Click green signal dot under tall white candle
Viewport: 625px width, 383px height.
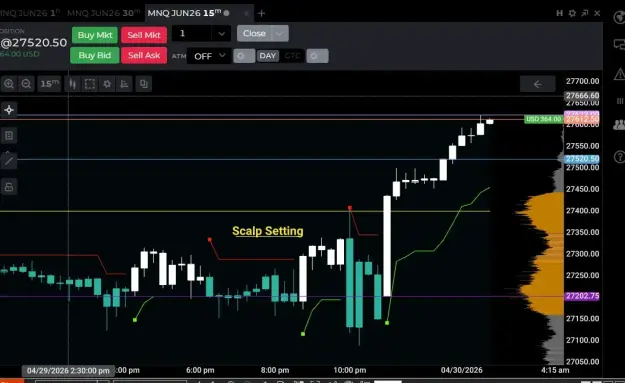[387, 323]
